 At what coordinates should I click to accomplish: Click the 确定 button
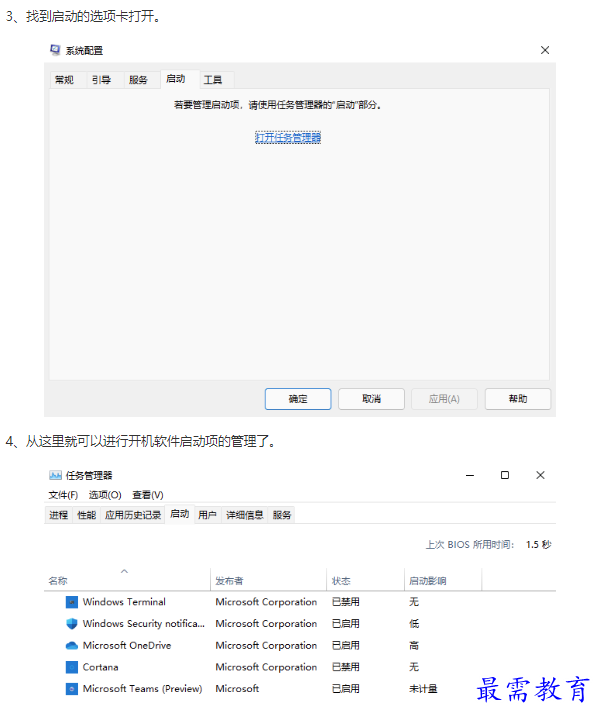(298, 399)
